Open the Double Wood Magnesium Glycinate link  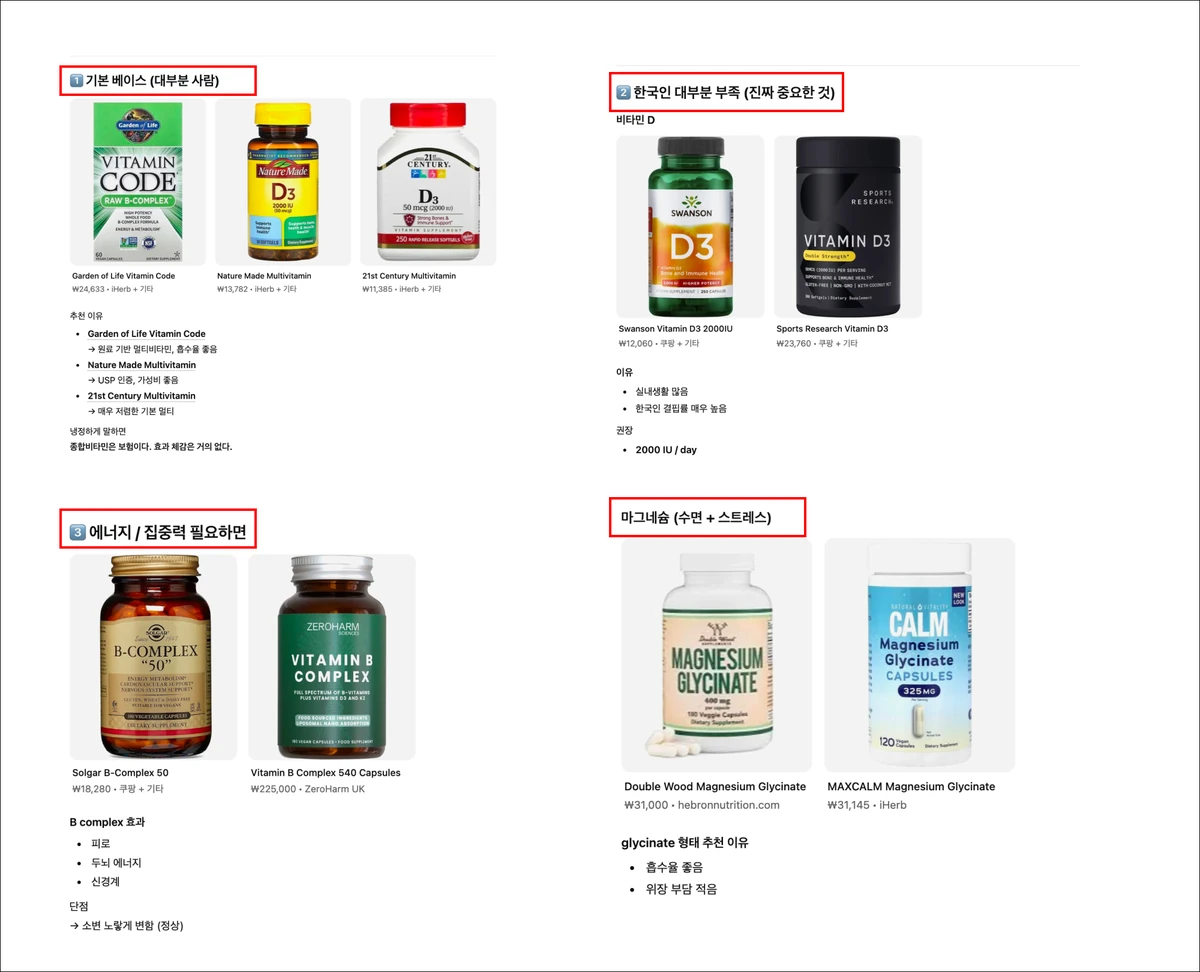coord(715,787)
